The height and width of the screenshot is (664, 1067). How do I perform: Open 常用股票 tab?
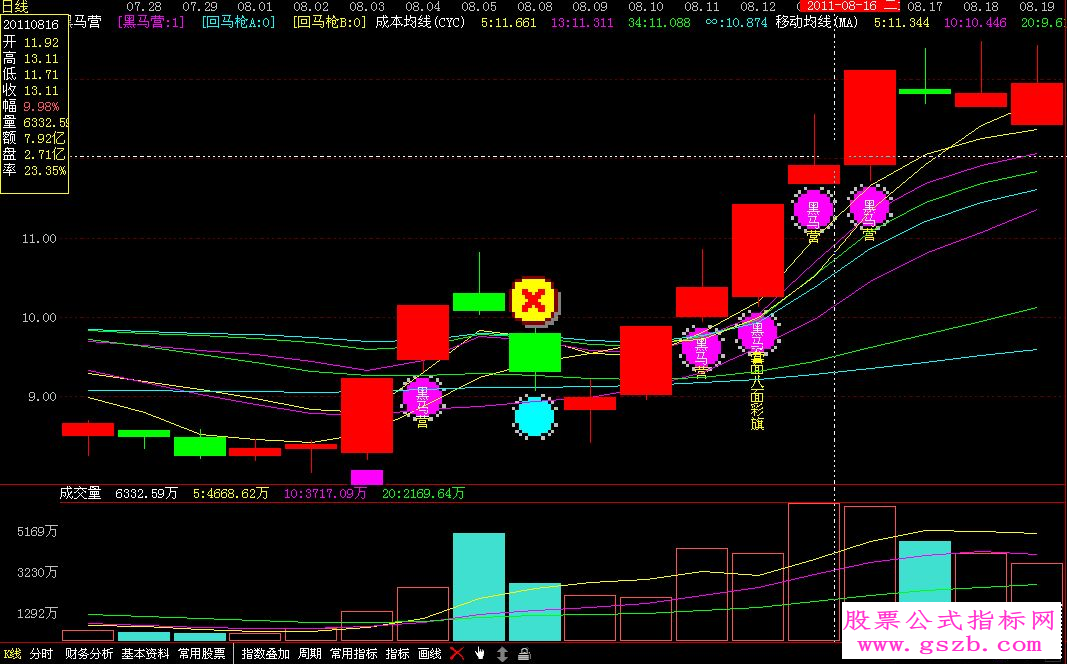tap(202, 654)
